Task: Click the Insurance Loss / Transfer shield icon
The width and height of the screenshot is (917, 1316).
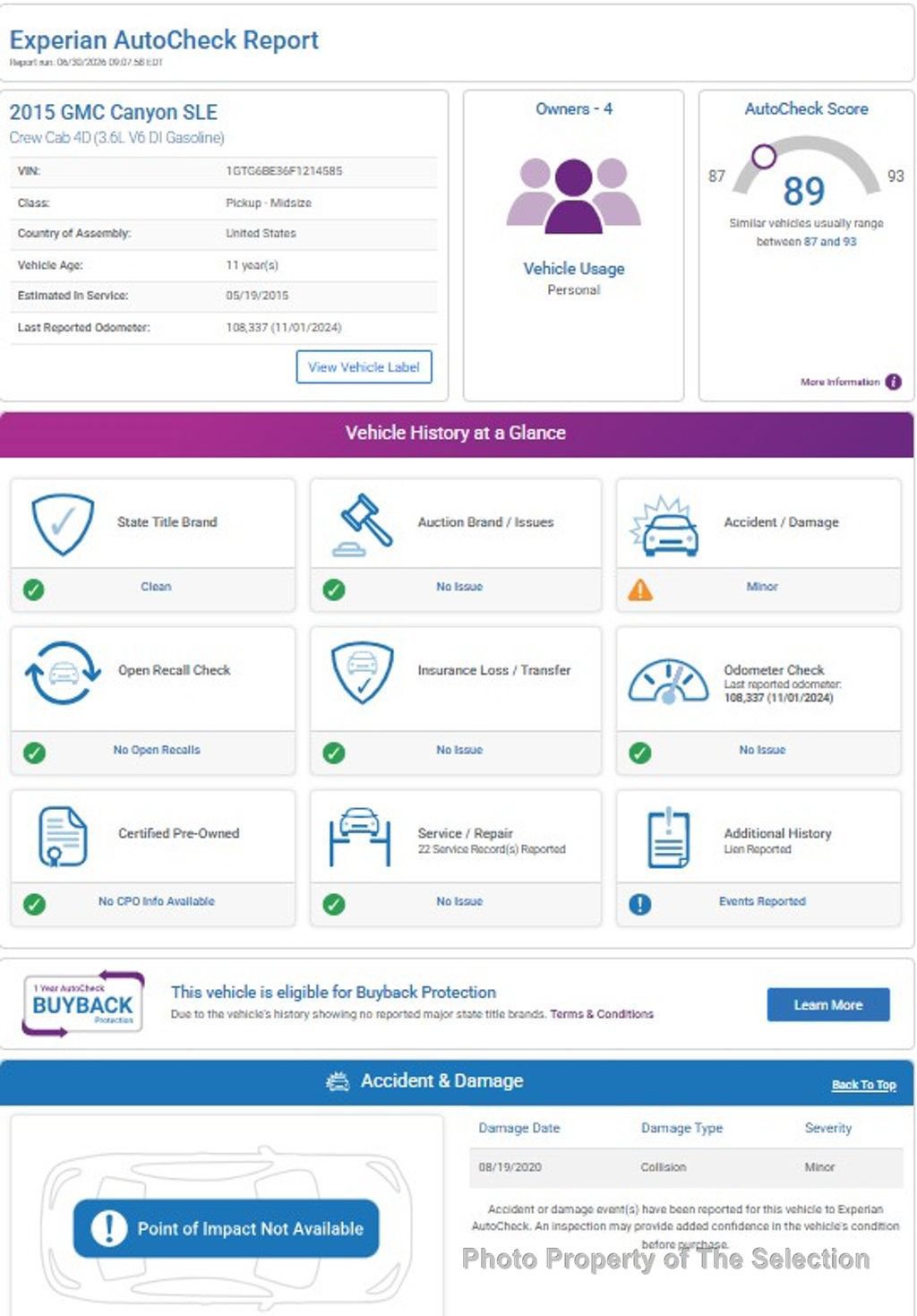Action: coord(362,672)
